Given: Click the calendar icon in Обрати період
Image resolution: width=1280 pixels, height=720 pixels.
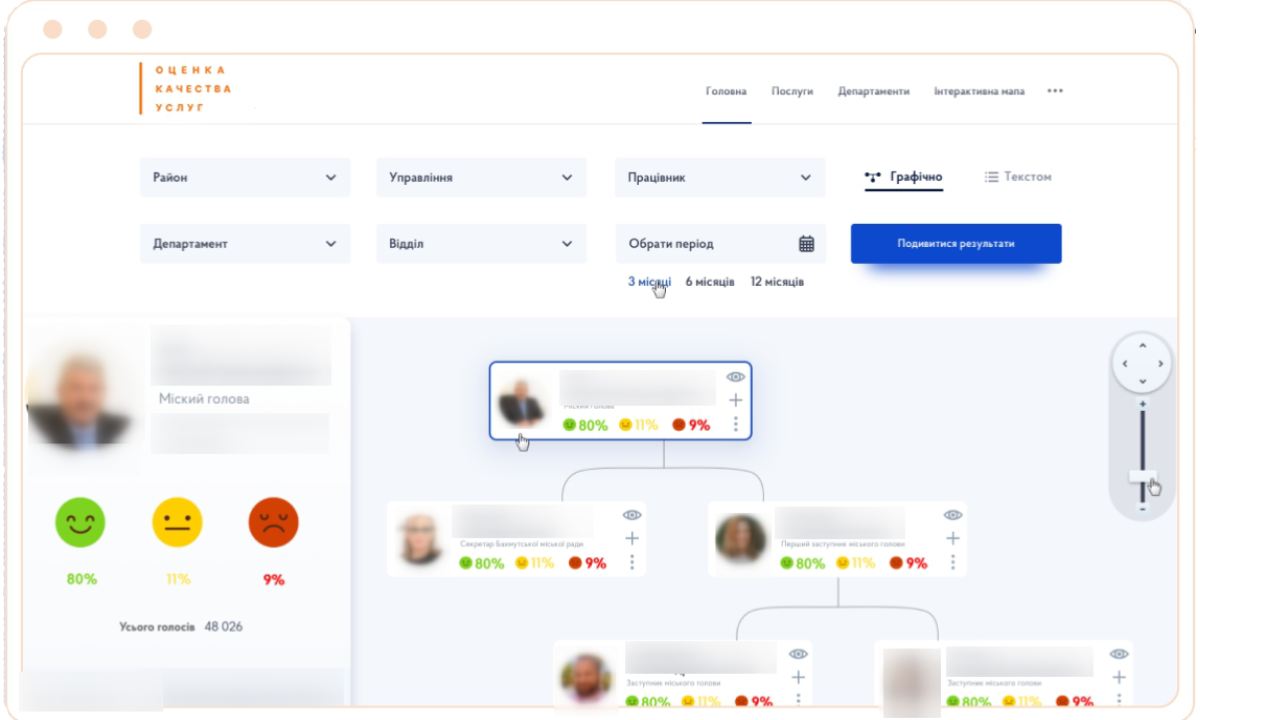Looking at the screenshot, I should (x=806, y=244).
